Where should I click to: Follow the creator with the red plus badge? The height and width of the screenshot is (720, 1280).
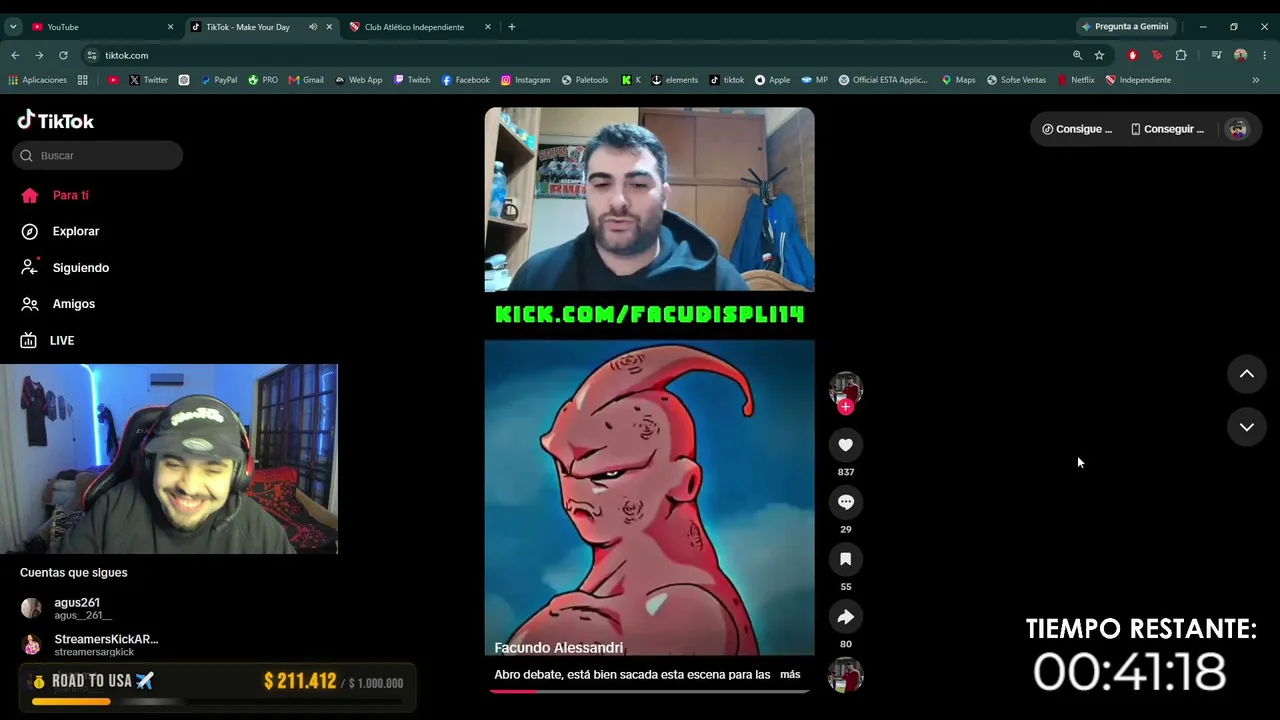pos(846,406)
